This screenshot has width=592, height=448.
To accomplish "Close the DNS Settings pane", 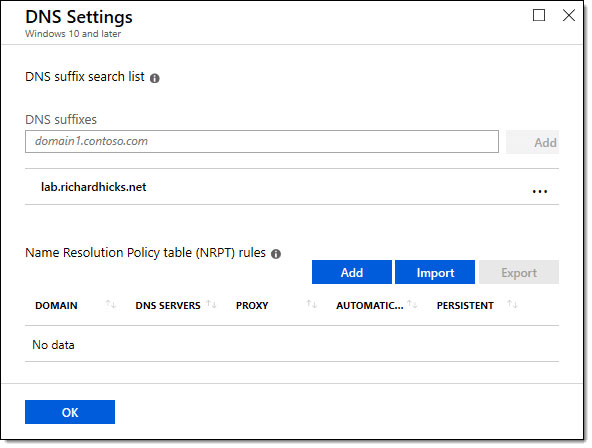I will point(569,15).
